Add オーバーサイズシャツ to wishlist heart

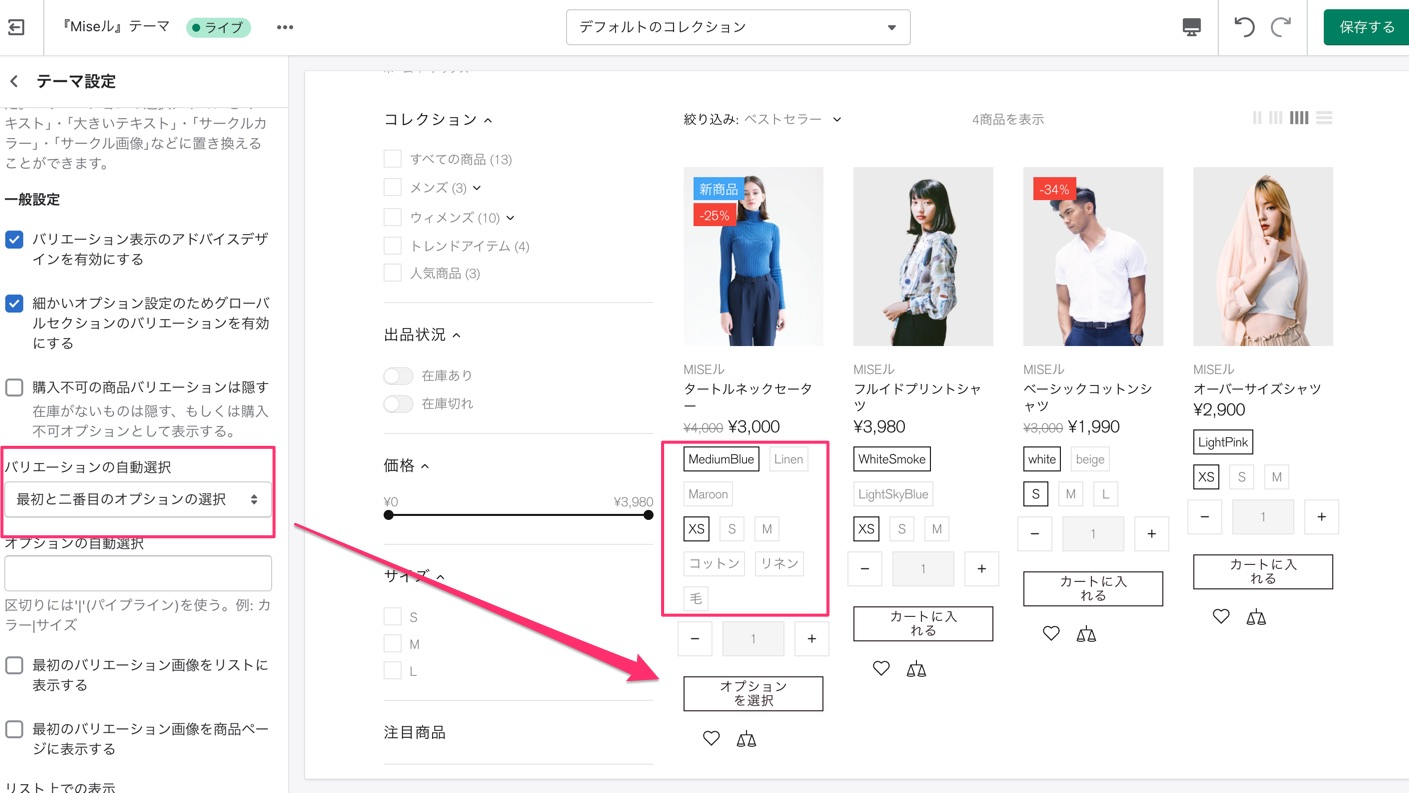pyautogui.click(x=1221, y=617)
